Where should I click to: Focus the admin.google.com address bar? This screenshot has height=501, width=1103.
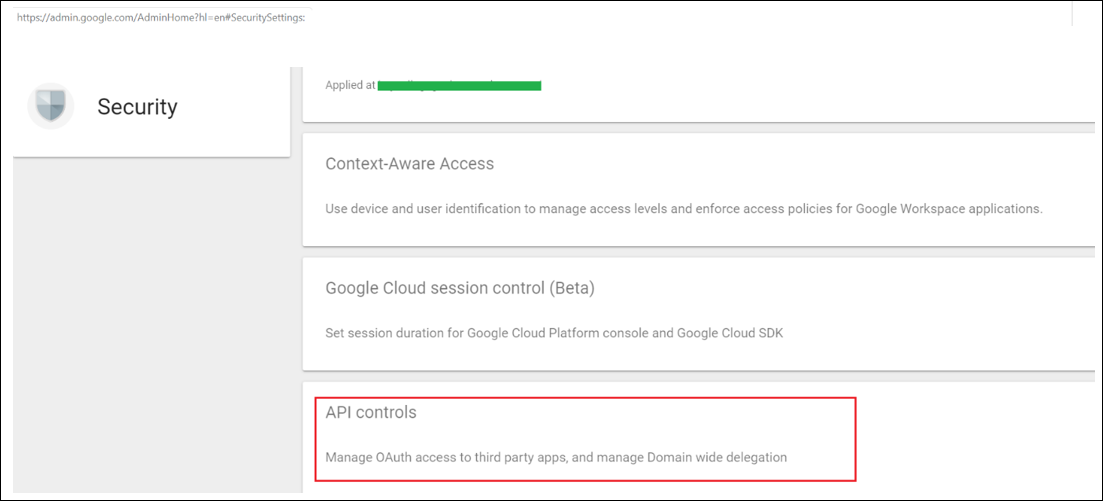[161, 17]
